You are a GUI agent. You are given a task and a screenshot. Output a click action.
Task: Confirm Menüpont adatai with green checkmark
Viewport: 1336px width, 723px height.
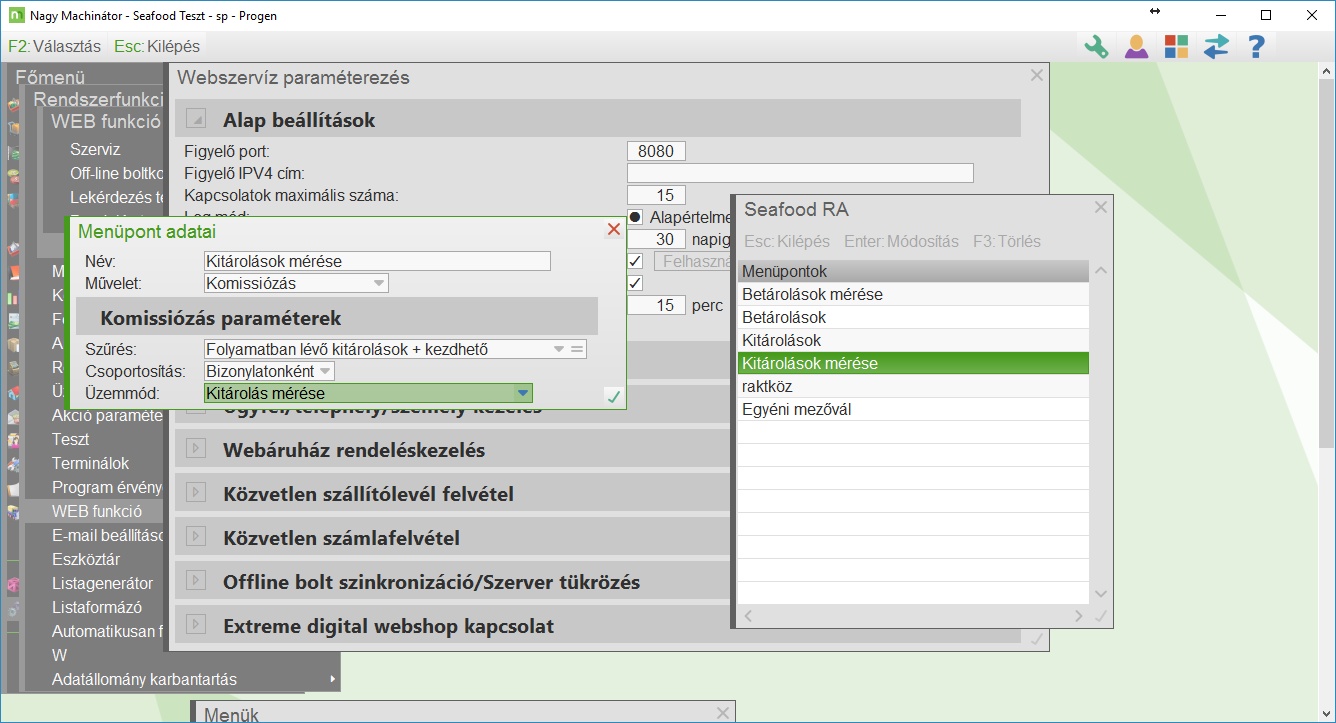tap(613, 397)
